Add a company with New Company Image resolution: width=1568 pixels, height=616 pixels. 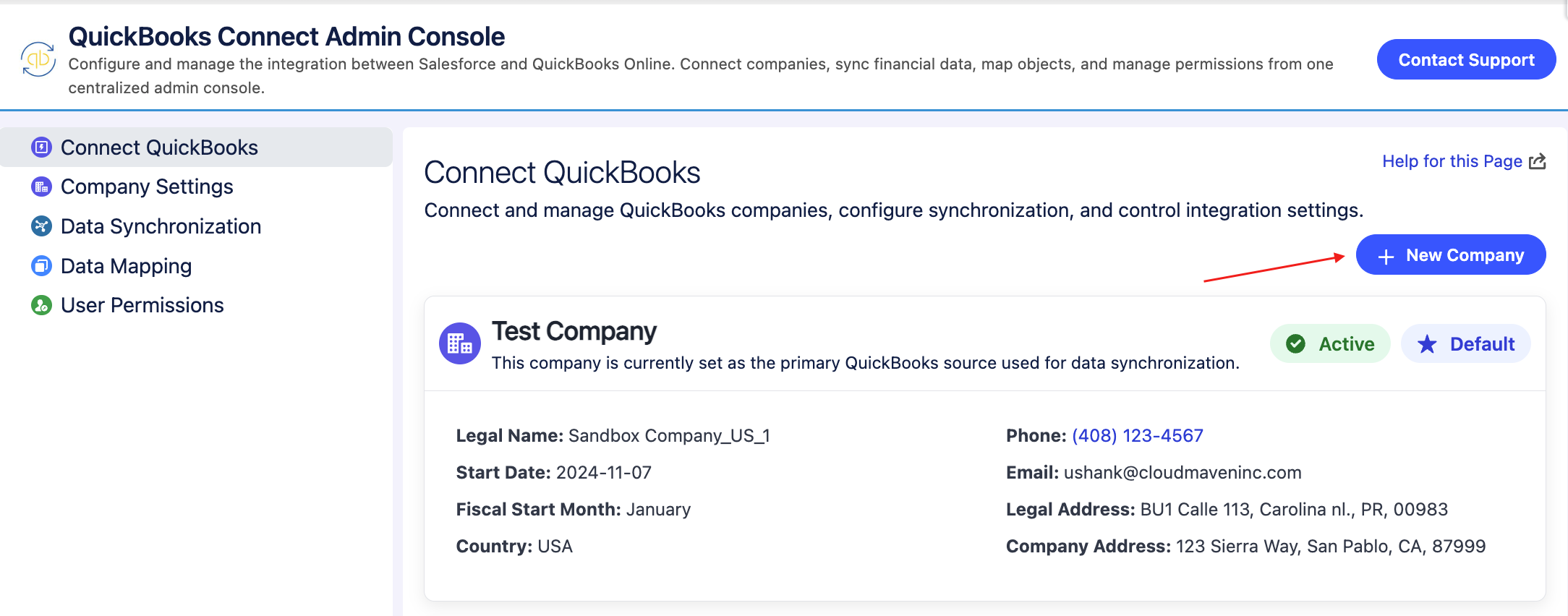tap(1451, 254)
